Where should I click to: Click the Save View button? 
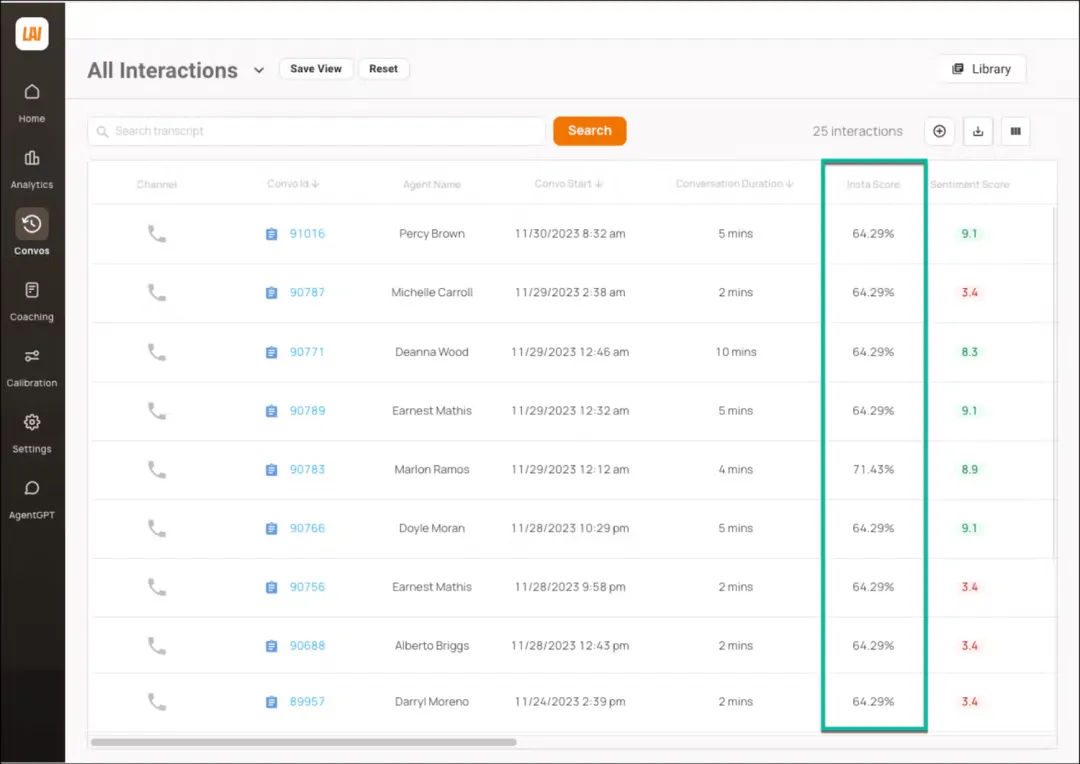pyautogui.click(x=315, y=69)
